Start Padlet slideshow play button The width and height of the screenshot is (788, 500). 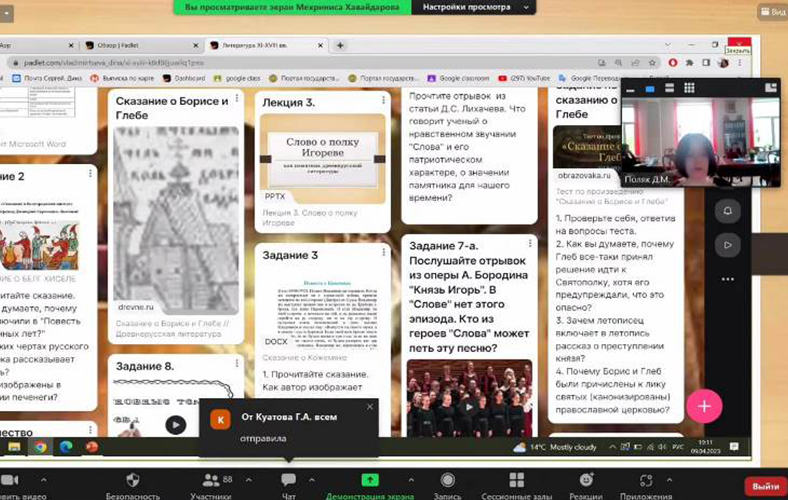coord(727,243)
